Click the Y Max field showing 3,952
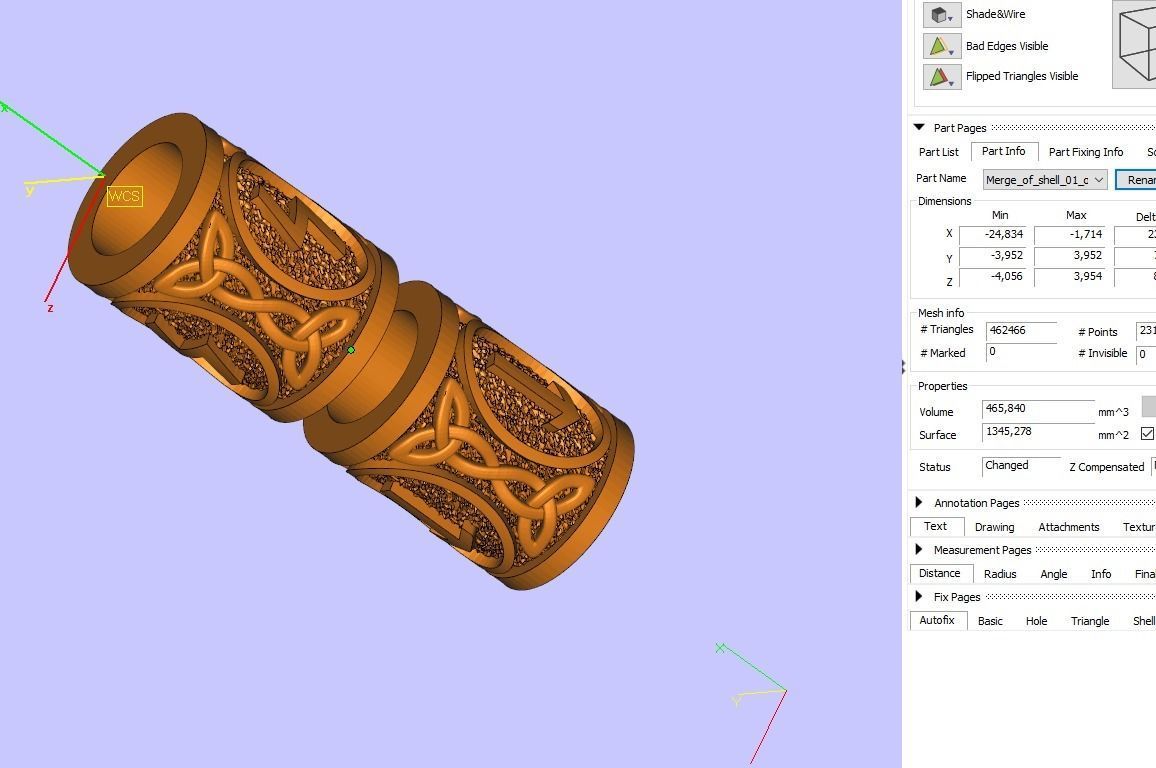This screenshot has width=1156, height=768. pyautogui.click(x=1069, y=256)
